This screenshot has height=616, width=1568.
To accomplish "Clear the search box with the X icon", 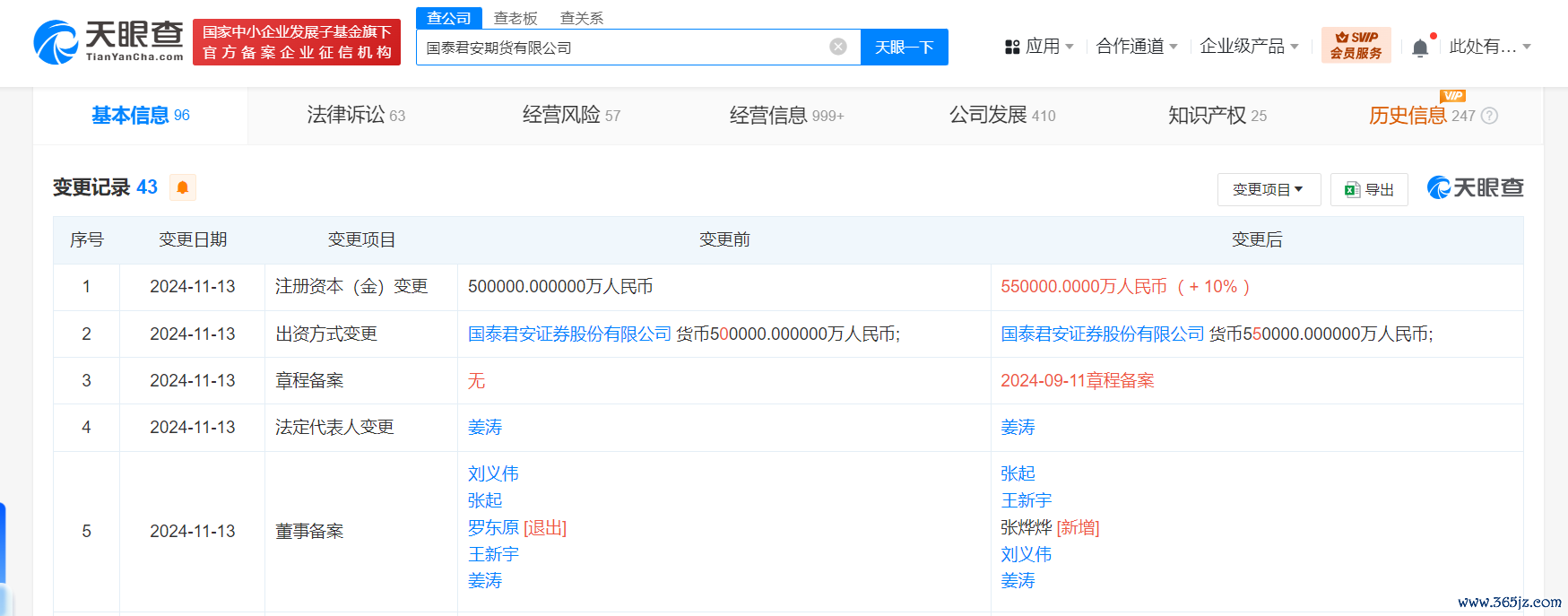I will pos(838,47).
